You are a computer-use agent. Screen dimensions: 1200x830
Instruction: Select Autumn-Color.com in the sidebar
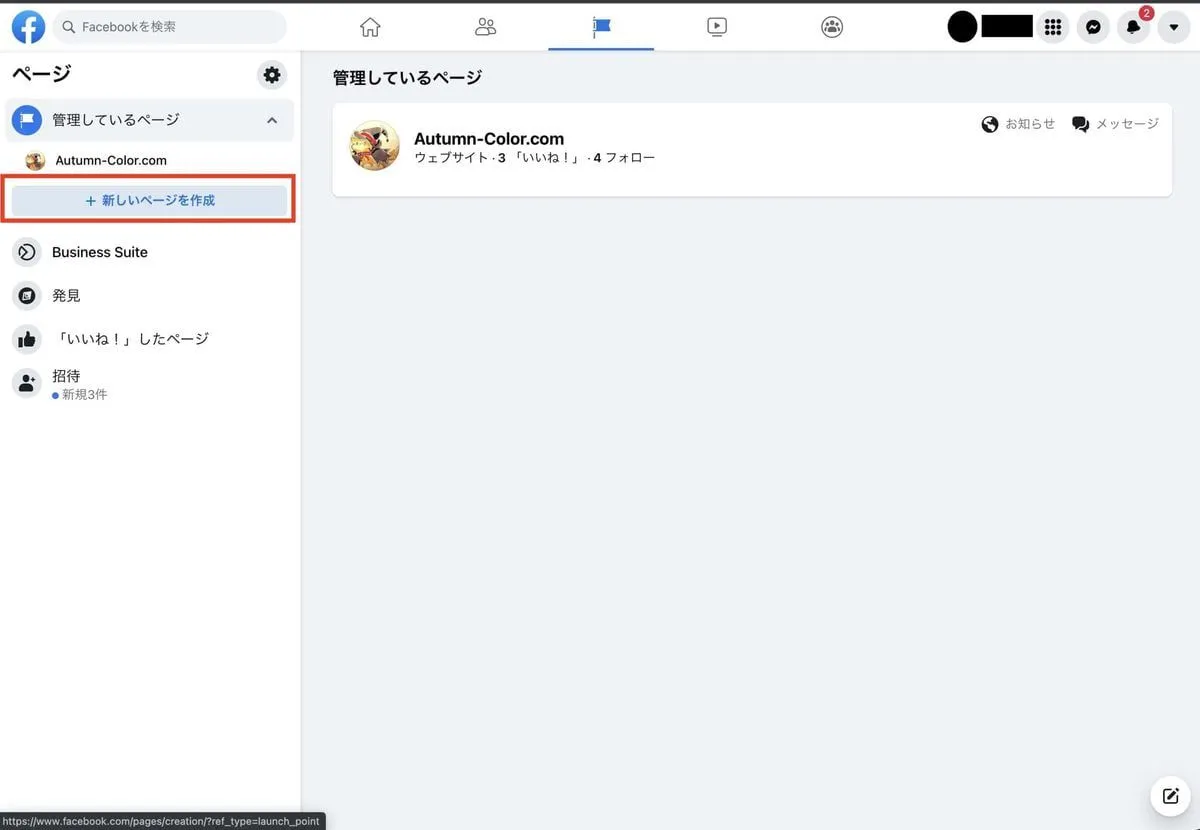click(x=110, y=160)
